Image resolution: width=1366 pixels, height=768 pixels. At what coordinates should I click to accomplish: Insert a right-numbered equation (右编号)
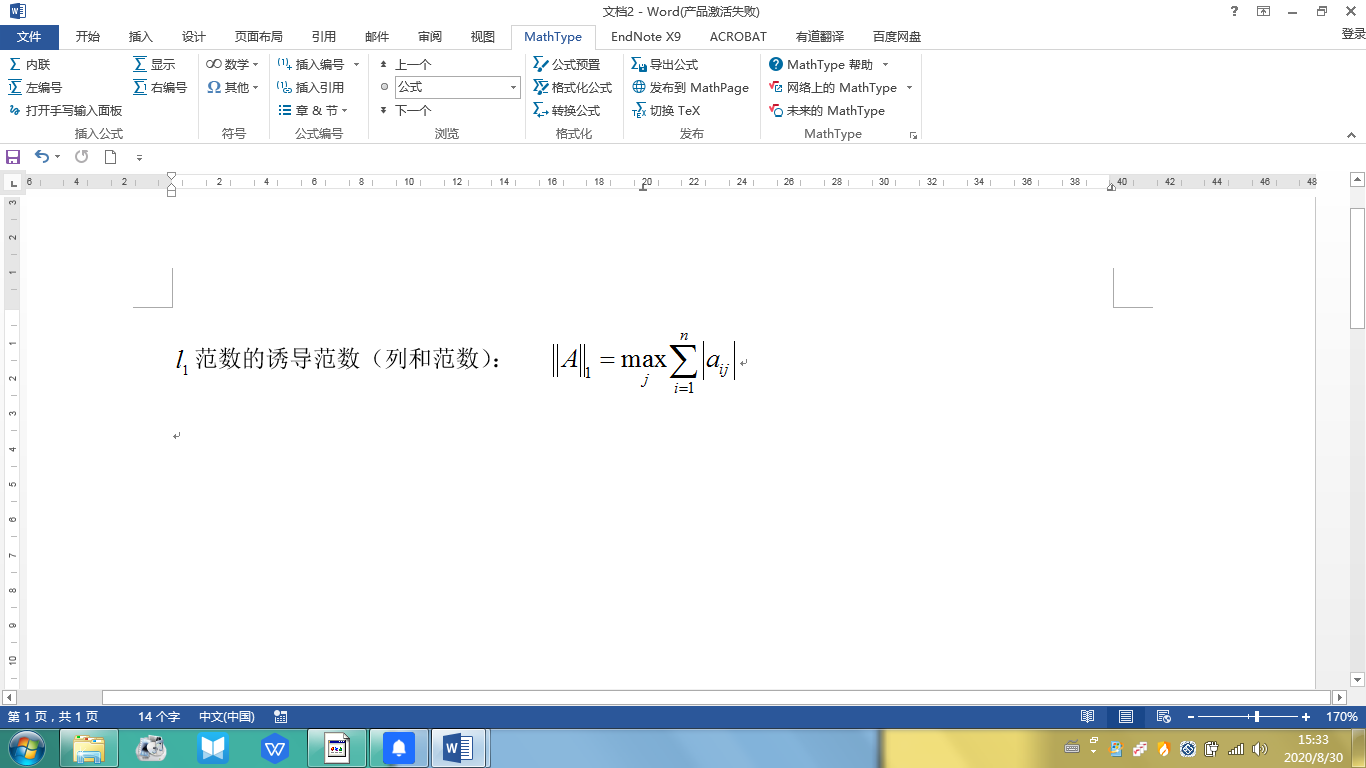tap(160, 88)
